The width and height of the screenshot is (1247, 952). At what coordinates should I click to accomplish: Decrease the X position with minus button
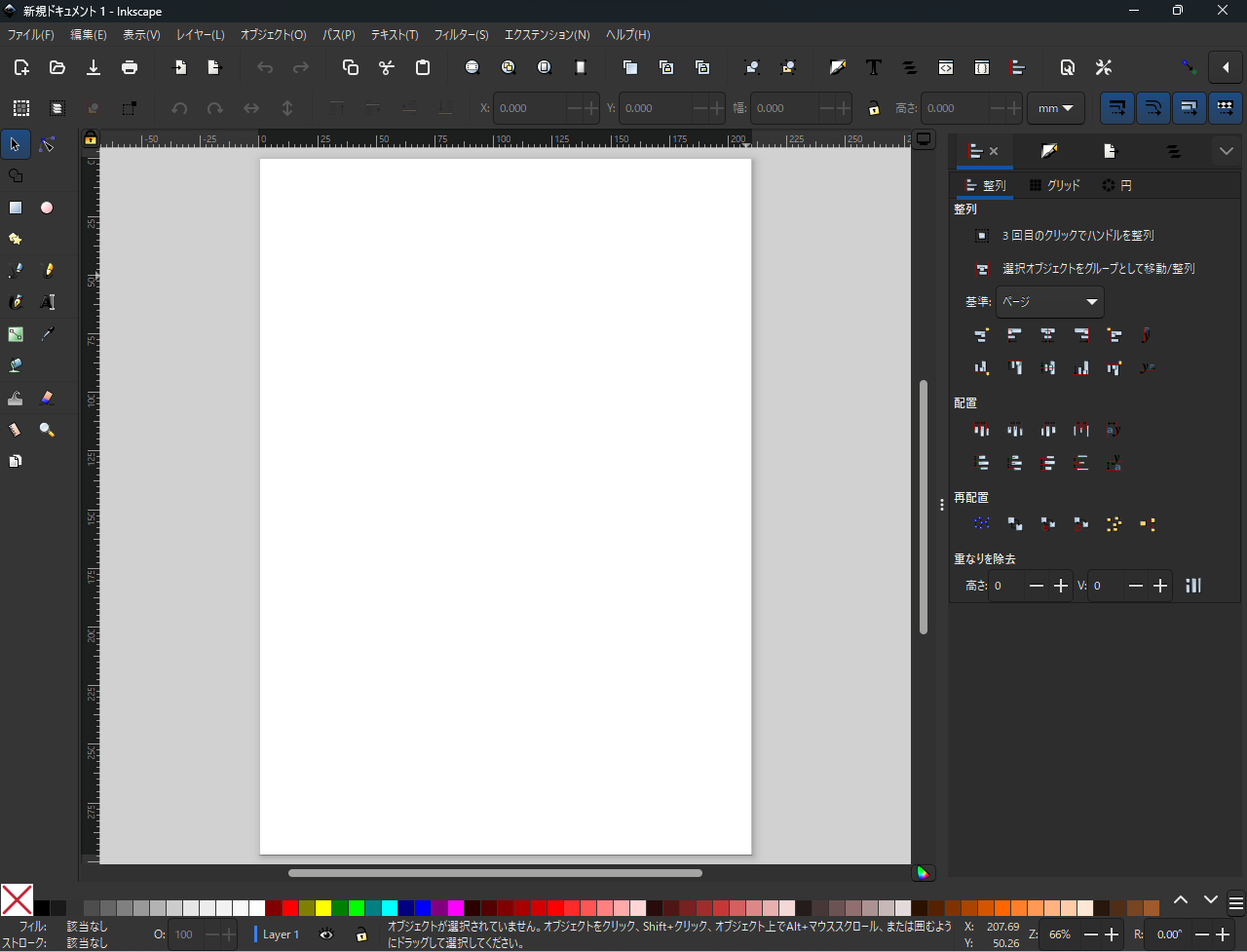pyautogui.click(x=576, y=108)
